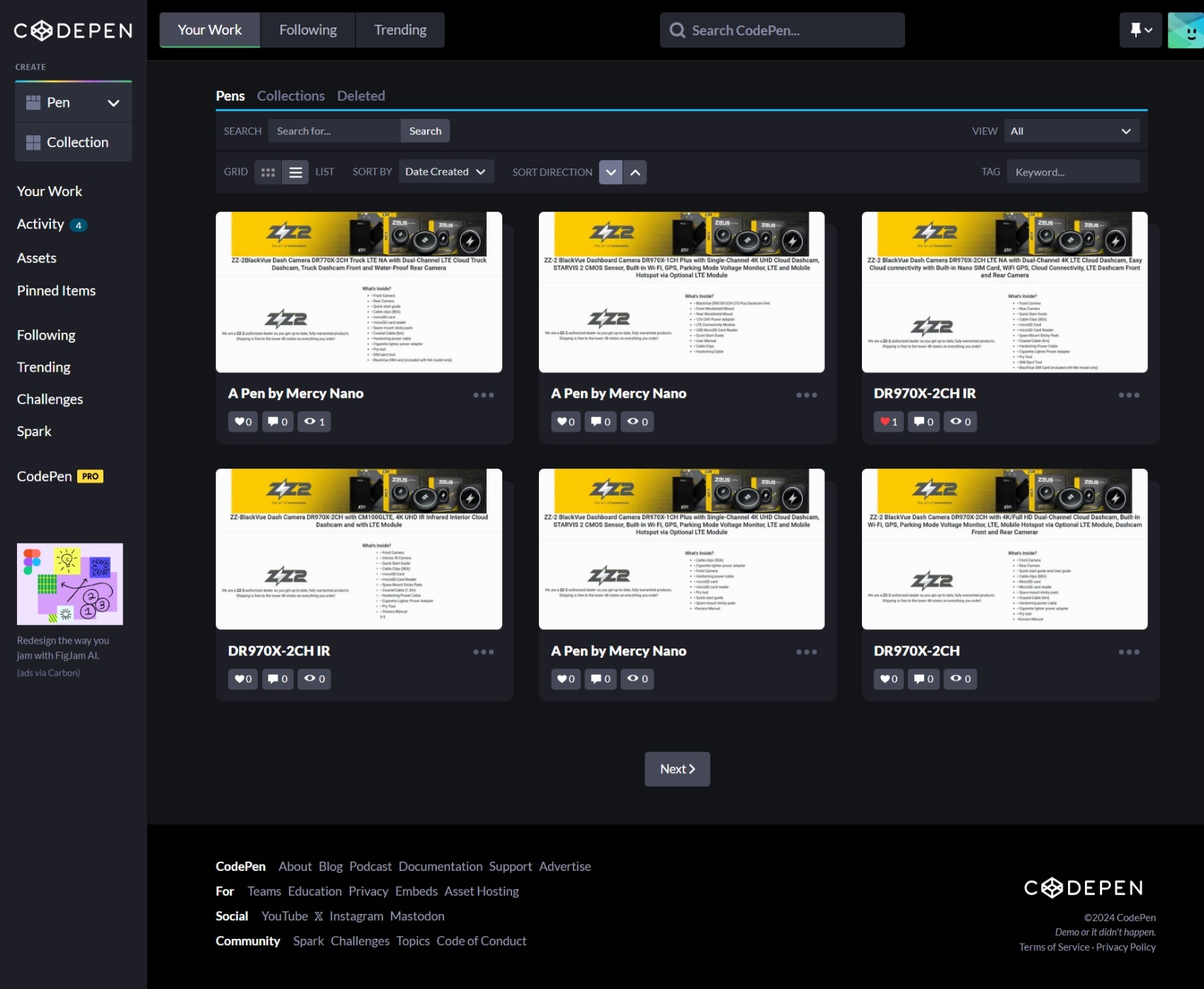Screen dimensions: 1204x989
Task: Open Spark in the sidebar
Action: [x=34, y=431]
